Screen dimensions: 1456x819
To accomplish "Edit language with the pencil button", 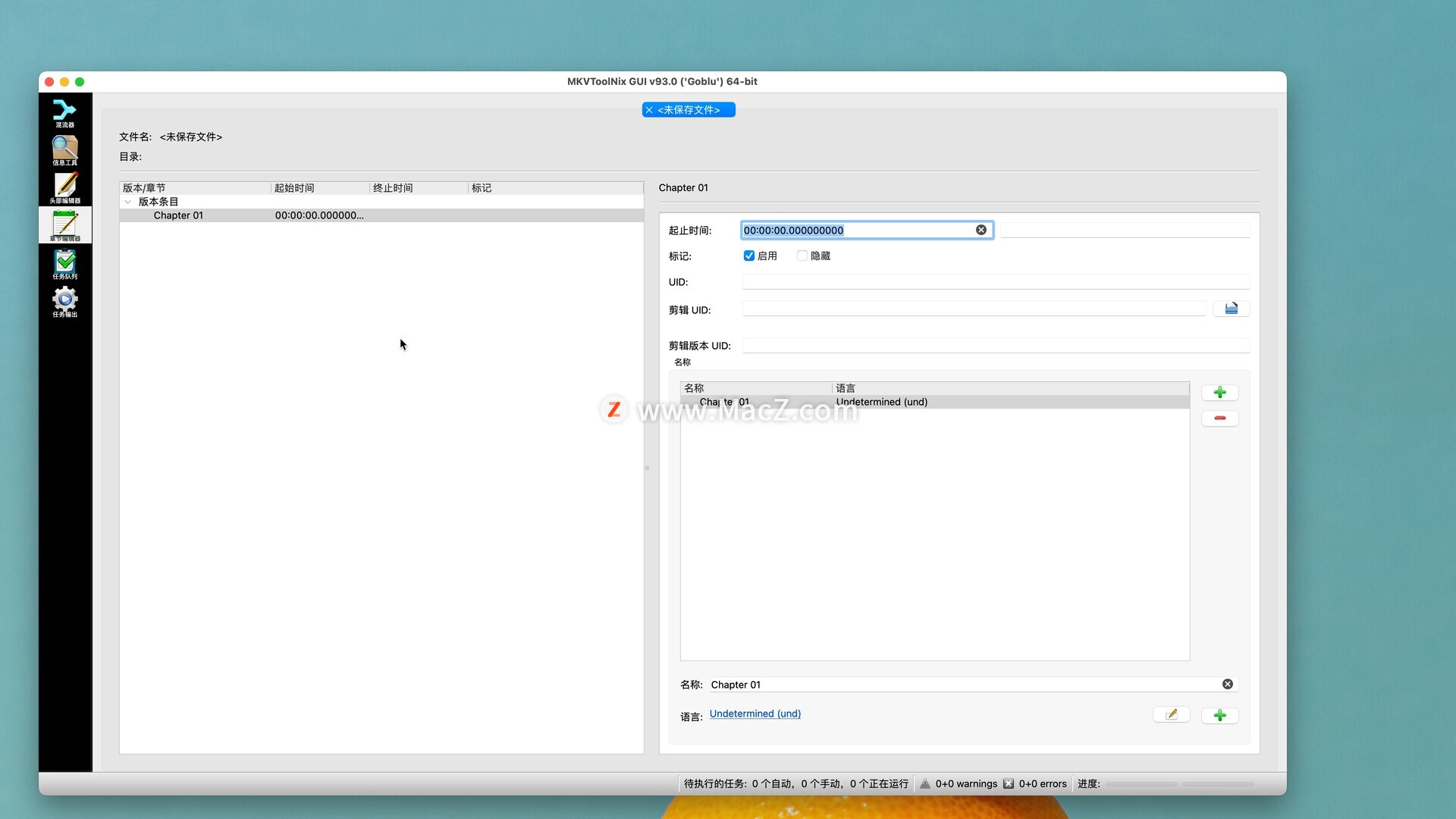I will click(1171, 714).
